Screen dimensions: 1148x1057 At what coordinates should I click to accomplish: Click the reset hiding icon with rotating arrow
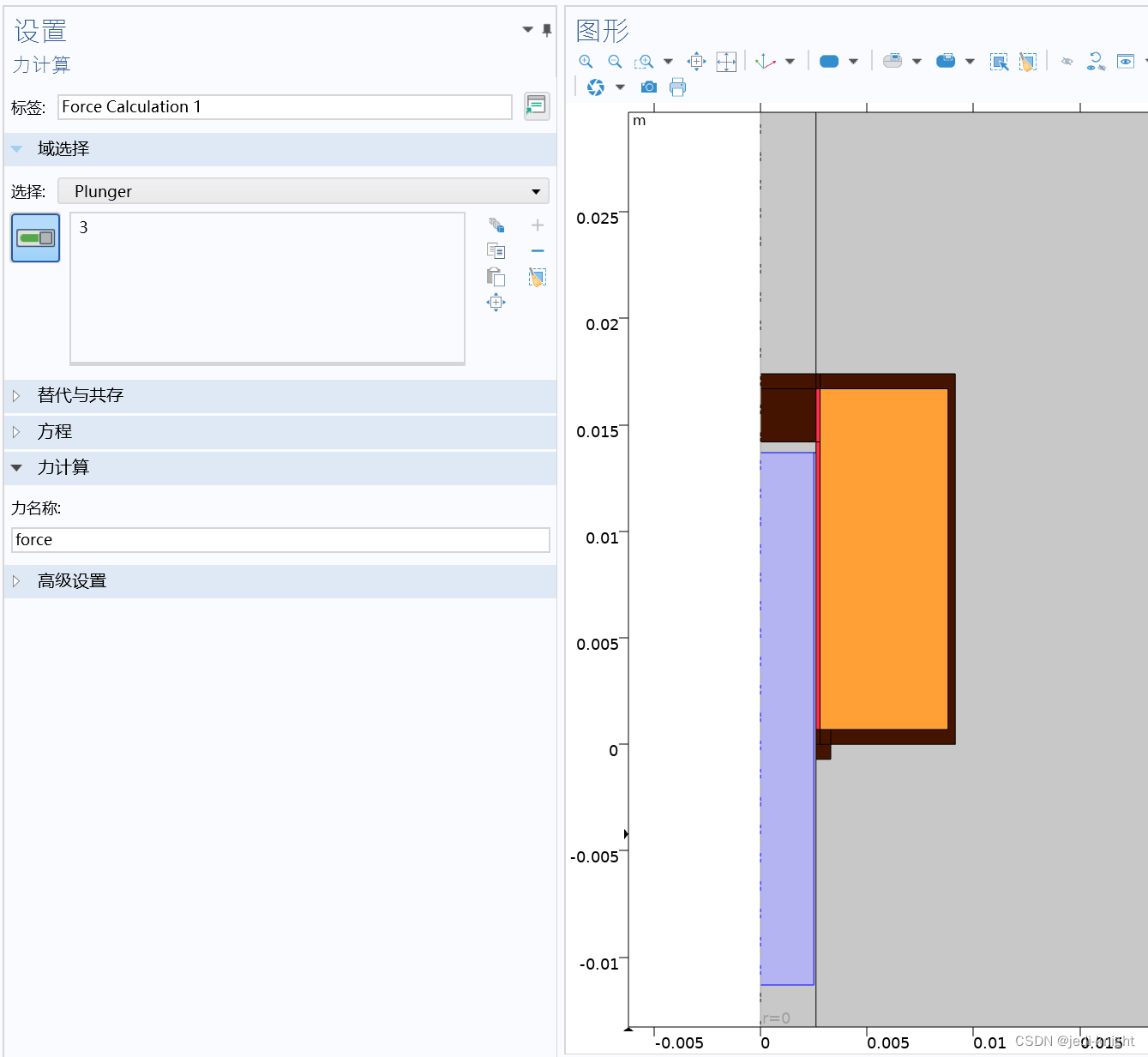[x=1096, y=62]
